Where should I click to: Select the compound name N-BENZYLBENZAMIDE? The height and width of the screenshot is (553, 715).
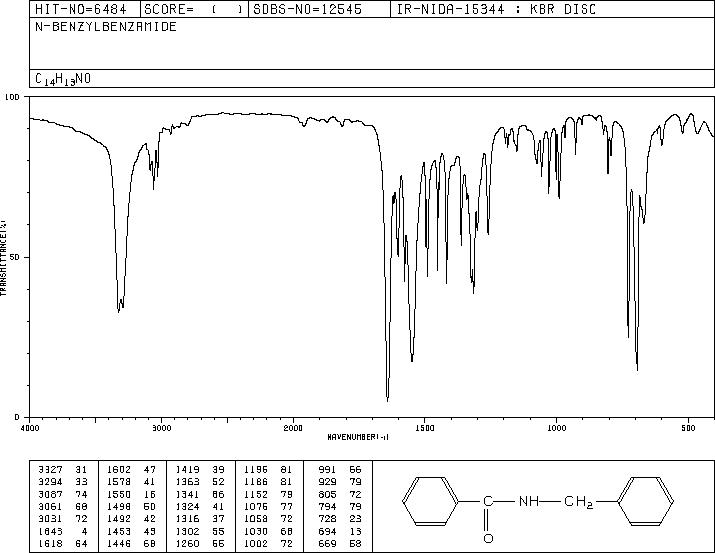(106, 27)
